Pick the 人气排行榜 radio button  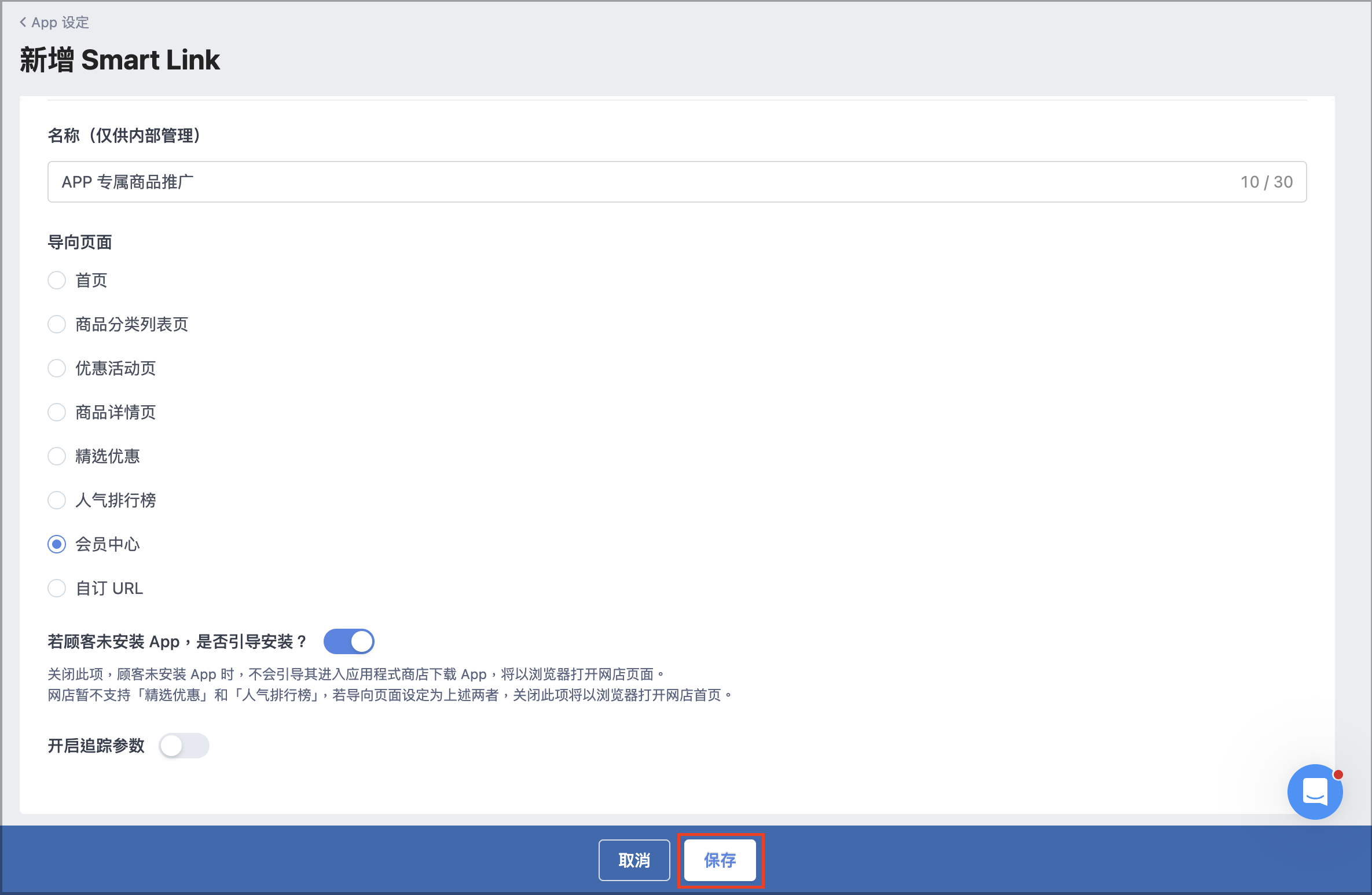coord(57,501)
